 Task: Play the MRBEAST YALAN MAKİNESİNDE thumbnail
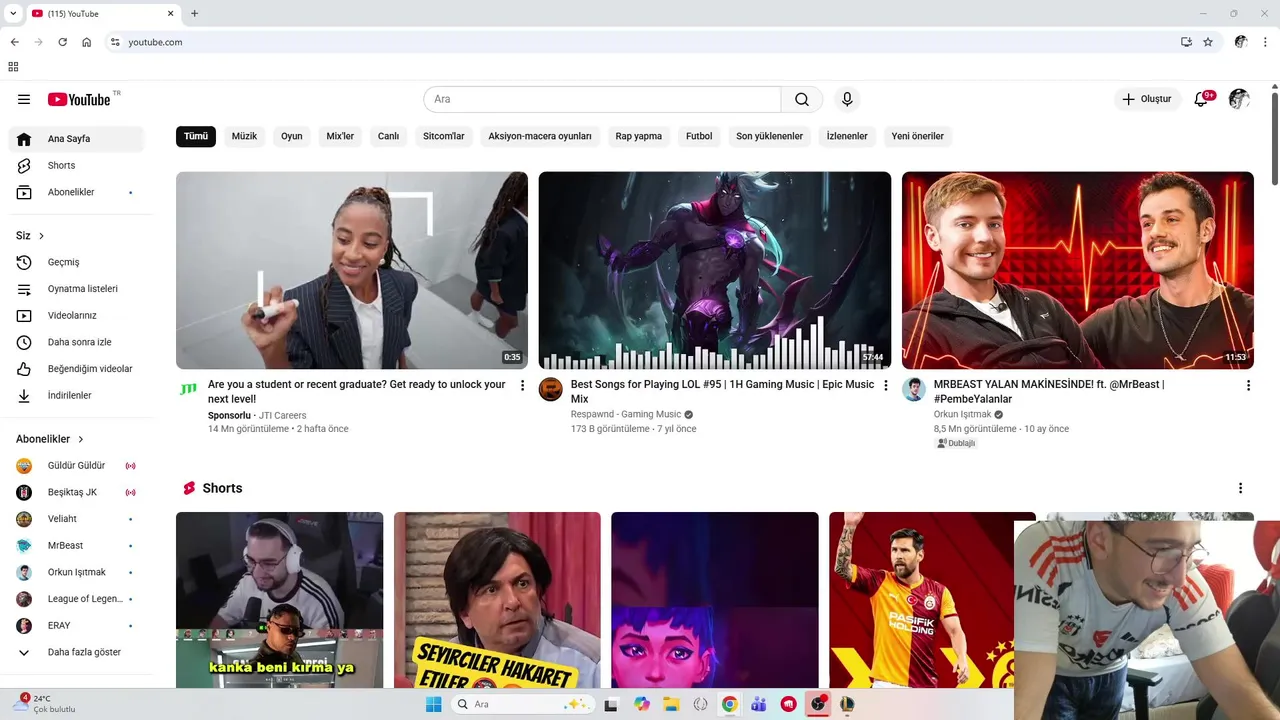1078,270
